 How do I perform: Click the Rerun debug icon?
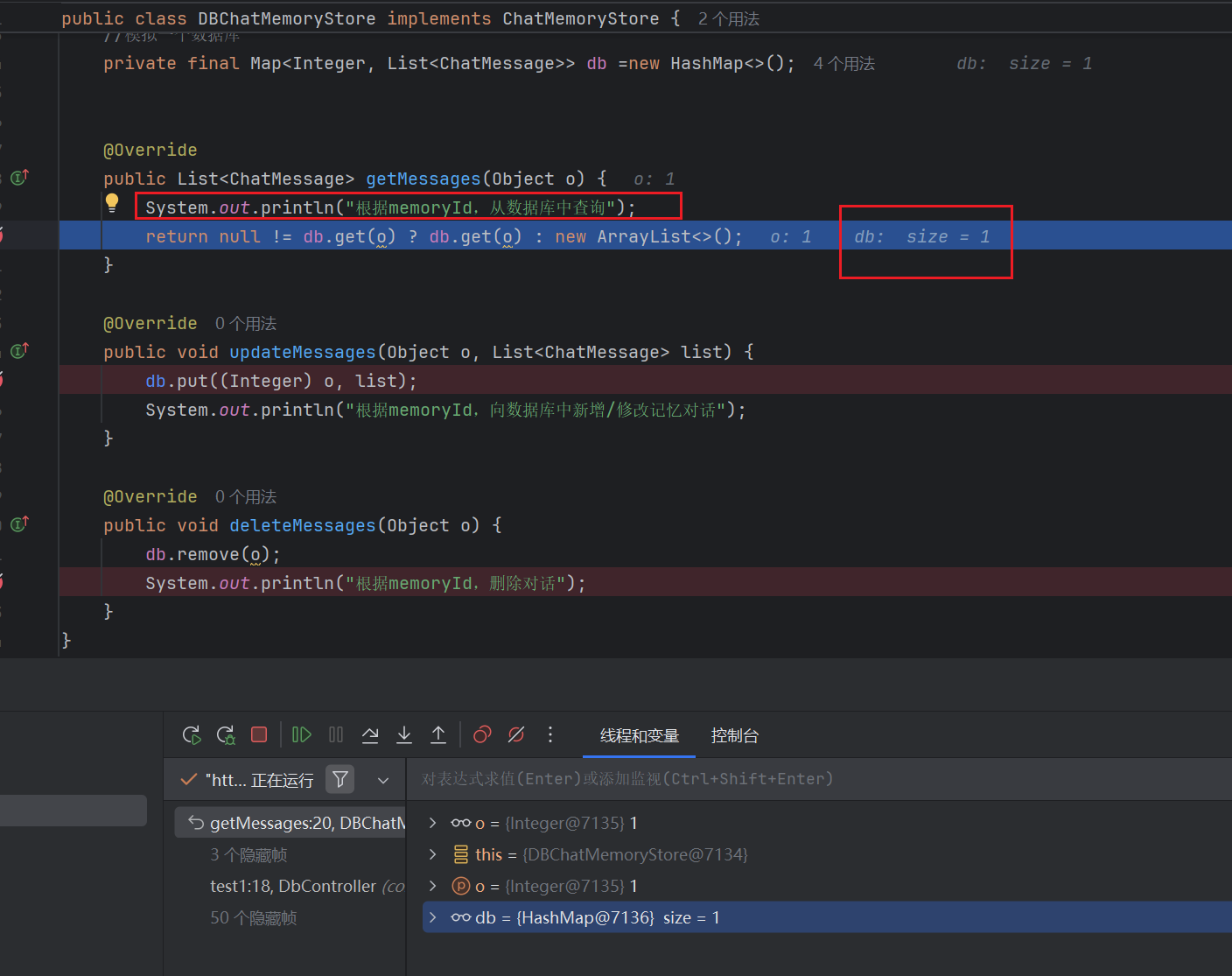coord(192,734)
